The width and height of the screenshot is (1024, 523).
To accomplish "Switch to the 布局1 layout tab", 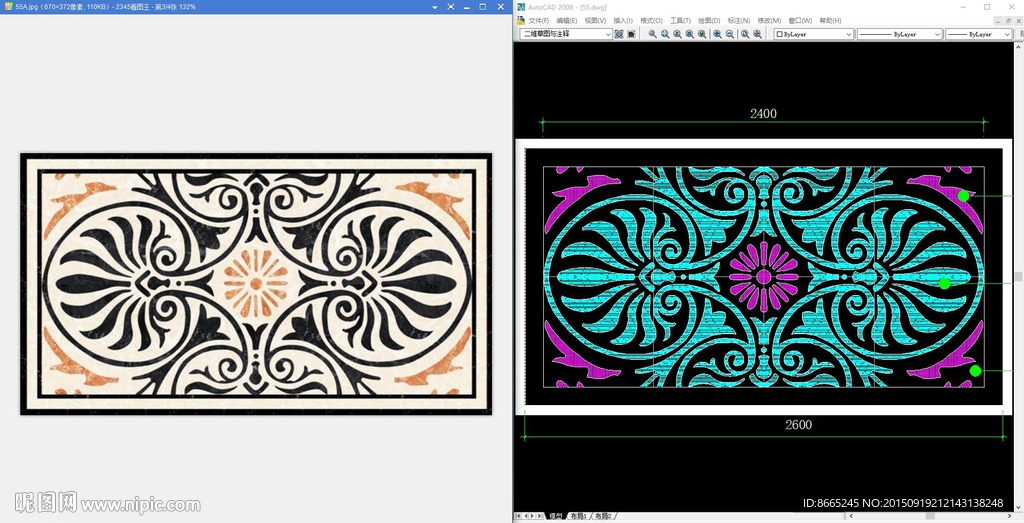I will tap(578, 516).
